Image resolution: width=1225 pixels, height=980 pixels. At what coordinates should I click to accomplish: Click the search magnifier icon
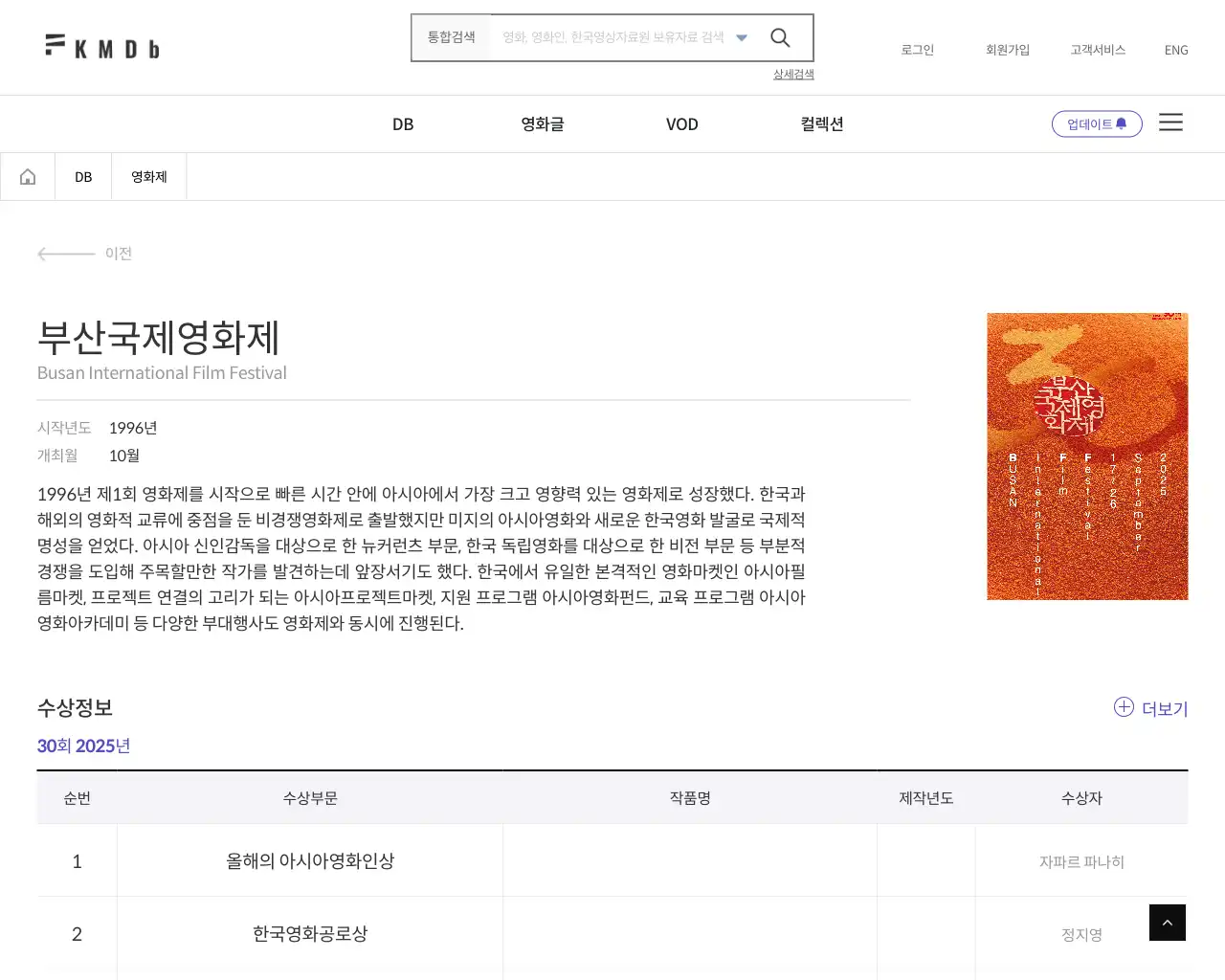coord(780,37)
